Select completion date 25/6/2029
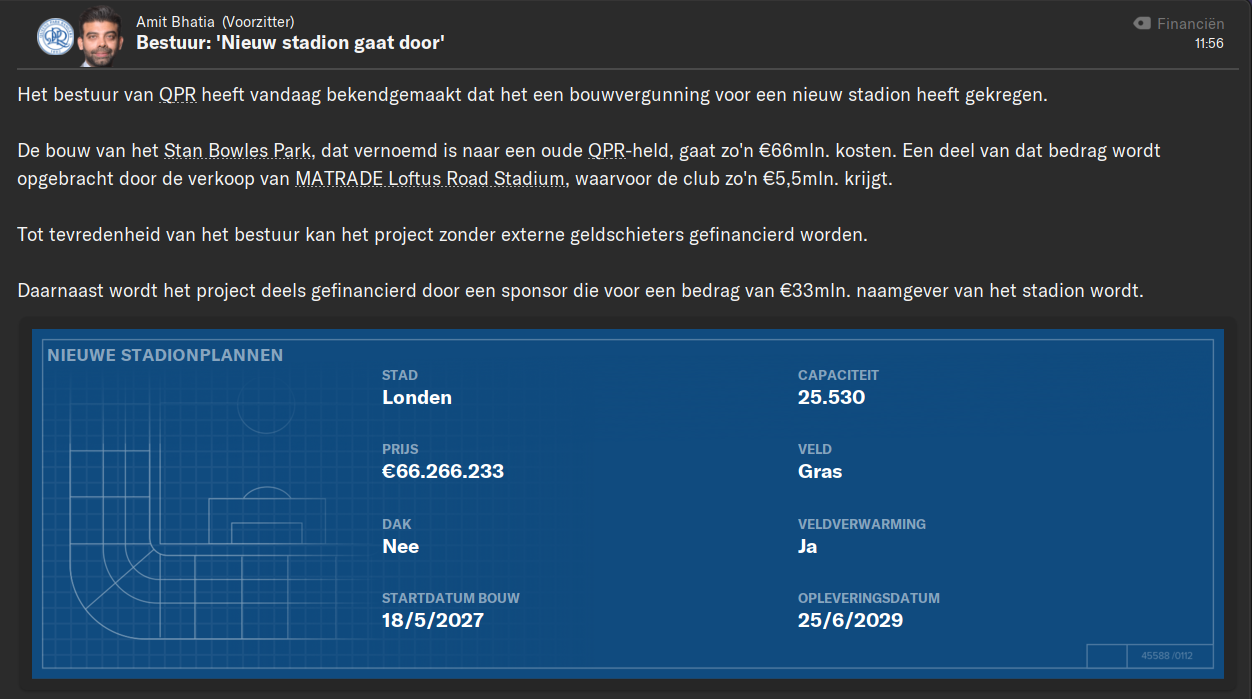1252x699 pixels. click(x=850, y=620)
